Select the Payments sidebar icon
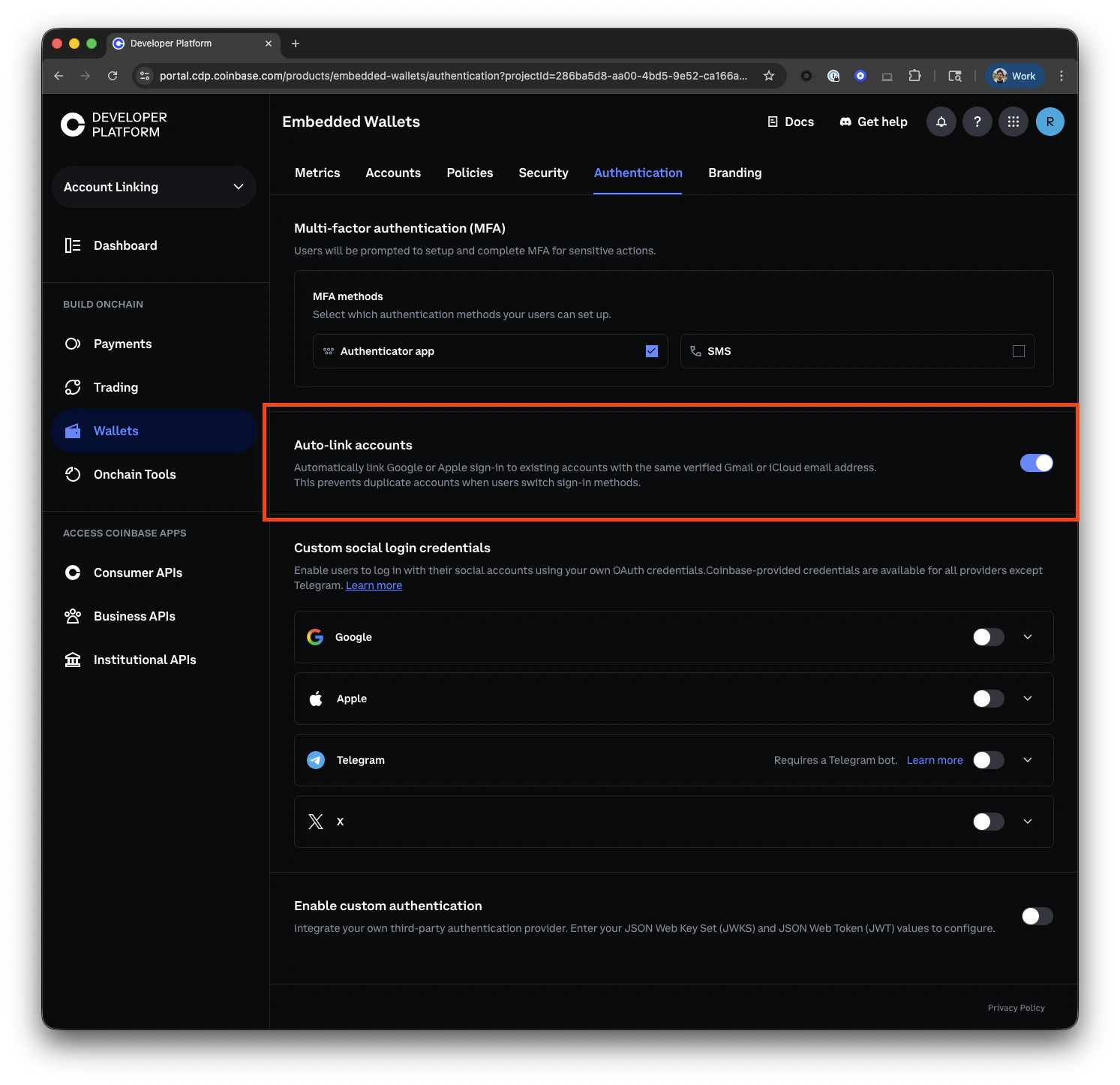This screenshot has width=1120, height=1085. [73, 343]
